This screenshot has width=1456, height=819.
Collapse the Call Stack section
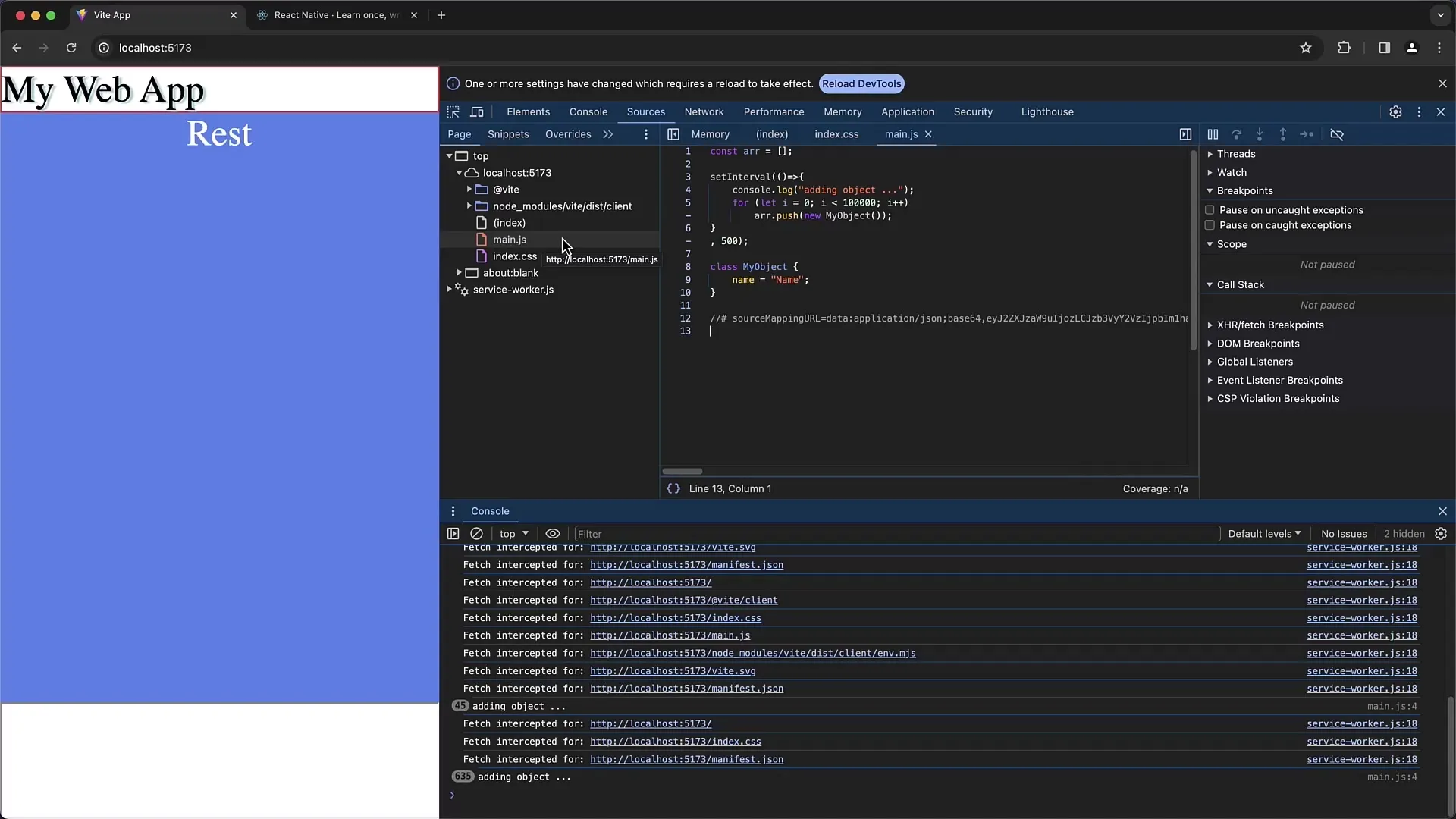(x=1240, y=285)
